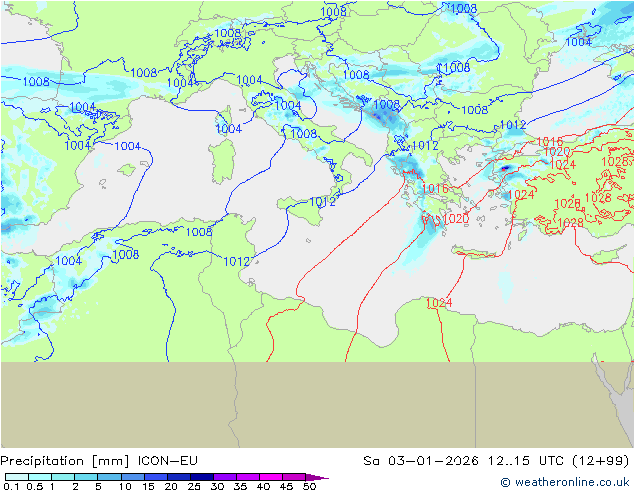634x490 pixels.
Task: Click the 10–15 mm blue legend swatch
Action: (x=132, y=477)
